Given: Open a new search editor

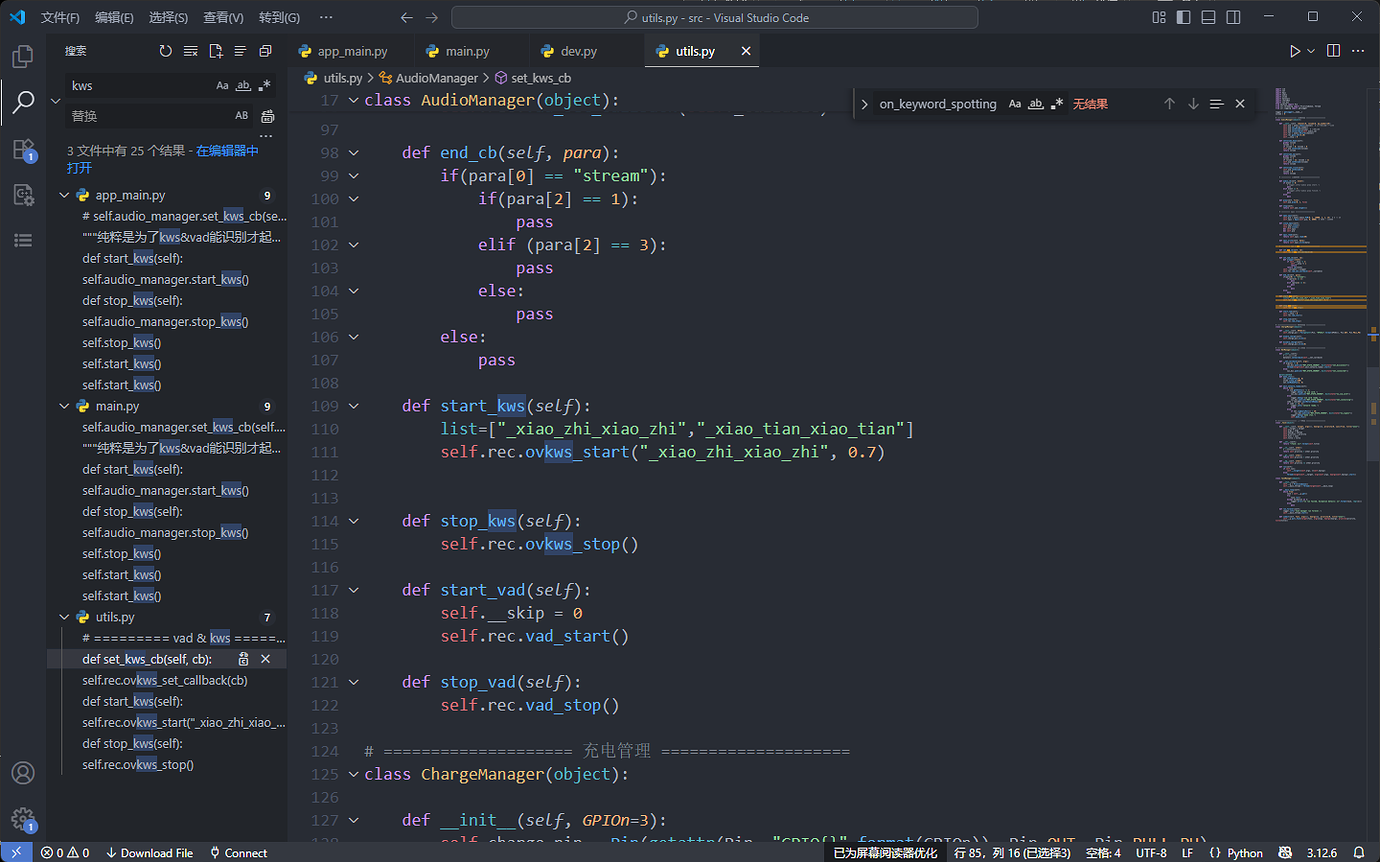Looking at the screenshot, I should 215,51.
